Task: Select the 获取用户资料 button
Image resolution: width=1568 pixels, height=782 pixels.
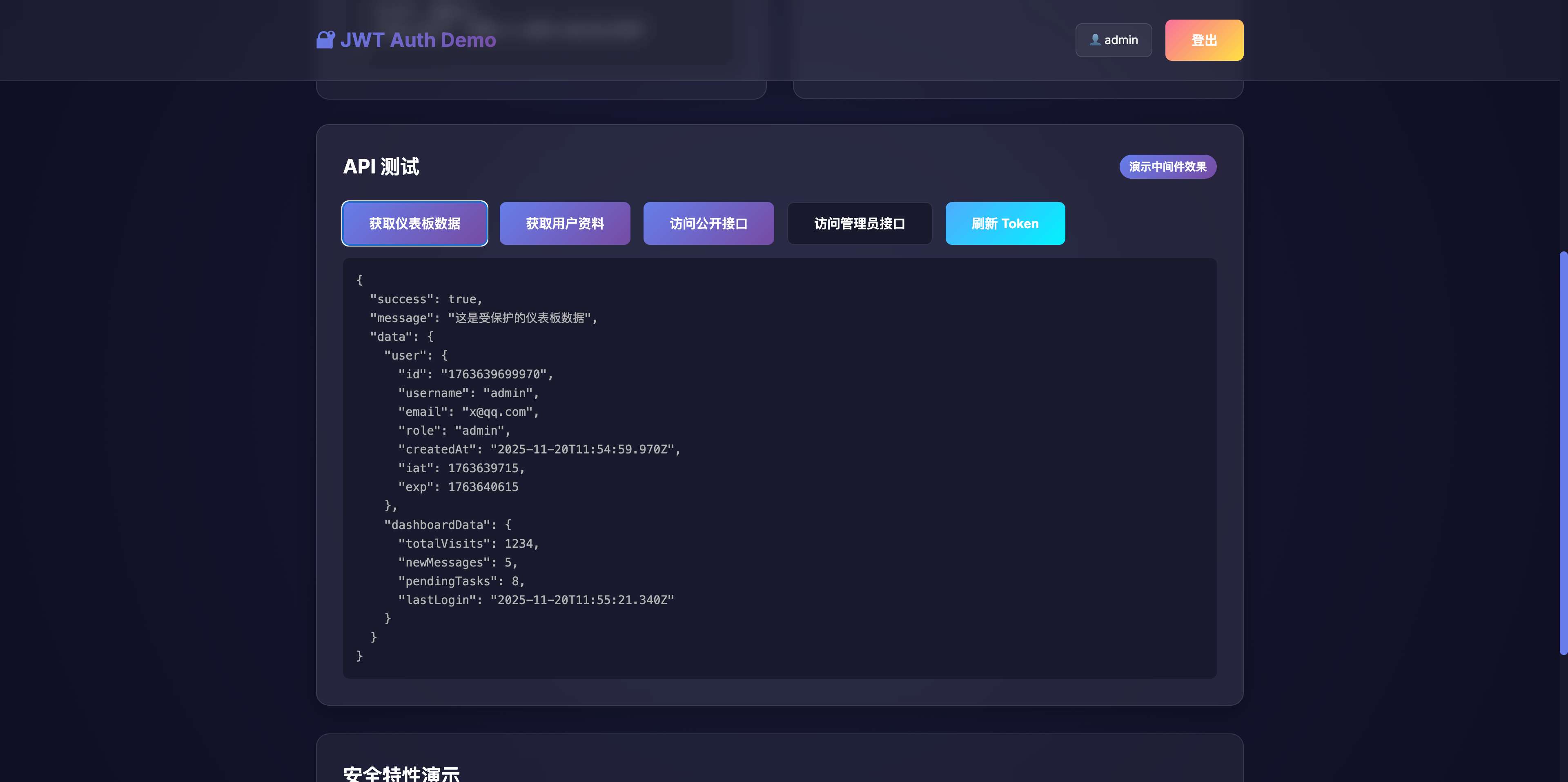Action: 564,223
